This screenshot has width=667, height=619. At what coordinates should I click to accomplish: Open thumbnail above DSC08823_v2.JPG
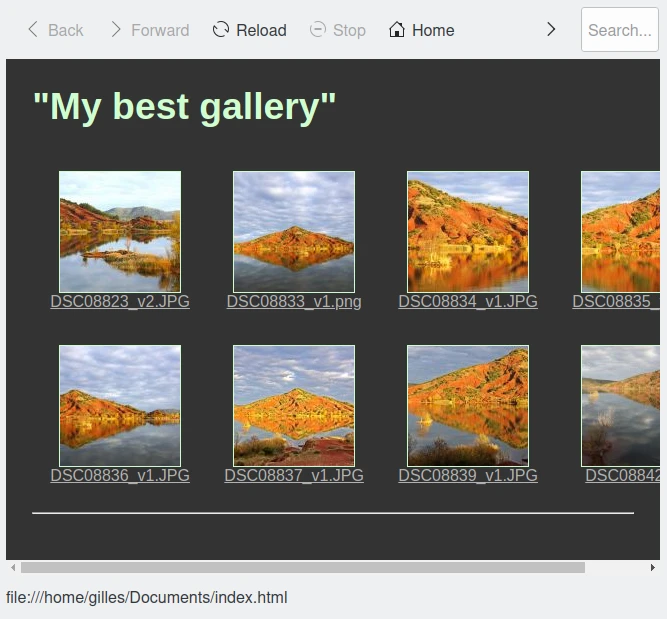coord(120,232)
